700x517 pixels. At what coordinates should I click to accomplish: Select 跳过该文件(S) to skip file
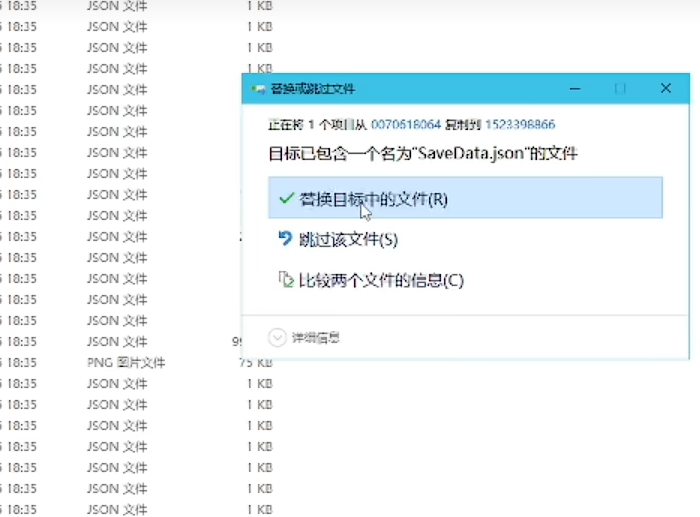pyautogui.click(x=348, y=239)
